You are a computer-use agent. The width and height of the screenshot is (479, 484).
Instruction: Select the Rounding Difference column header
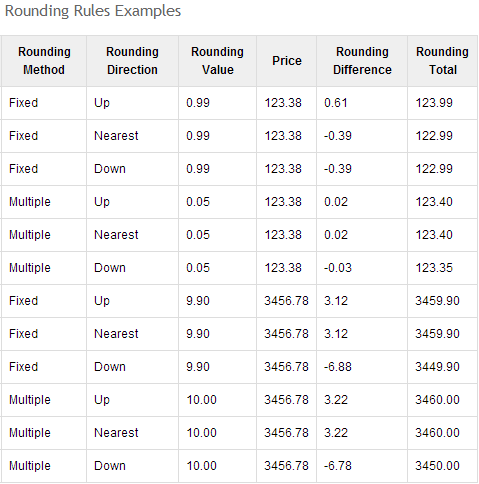pyautogui.click(x=362, y=61)
